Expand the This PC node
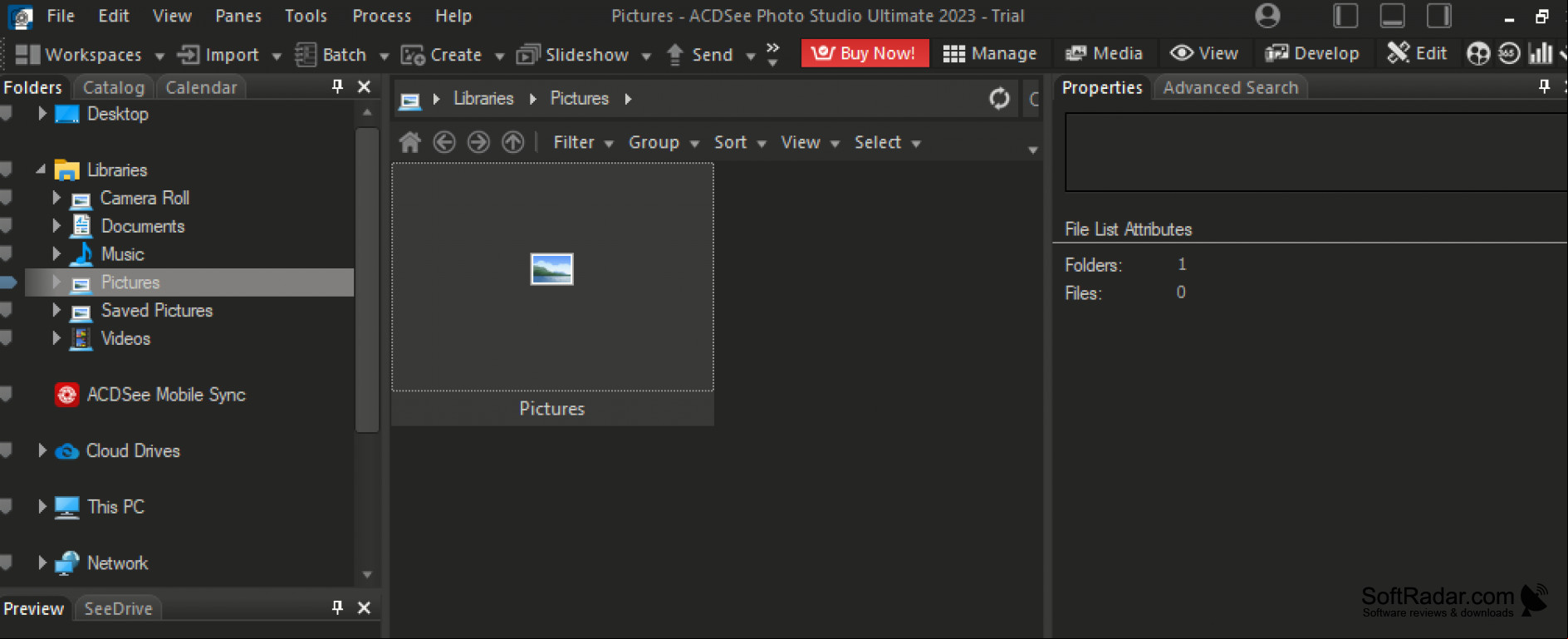This screenshot has width=1568, height=639. 42,506
